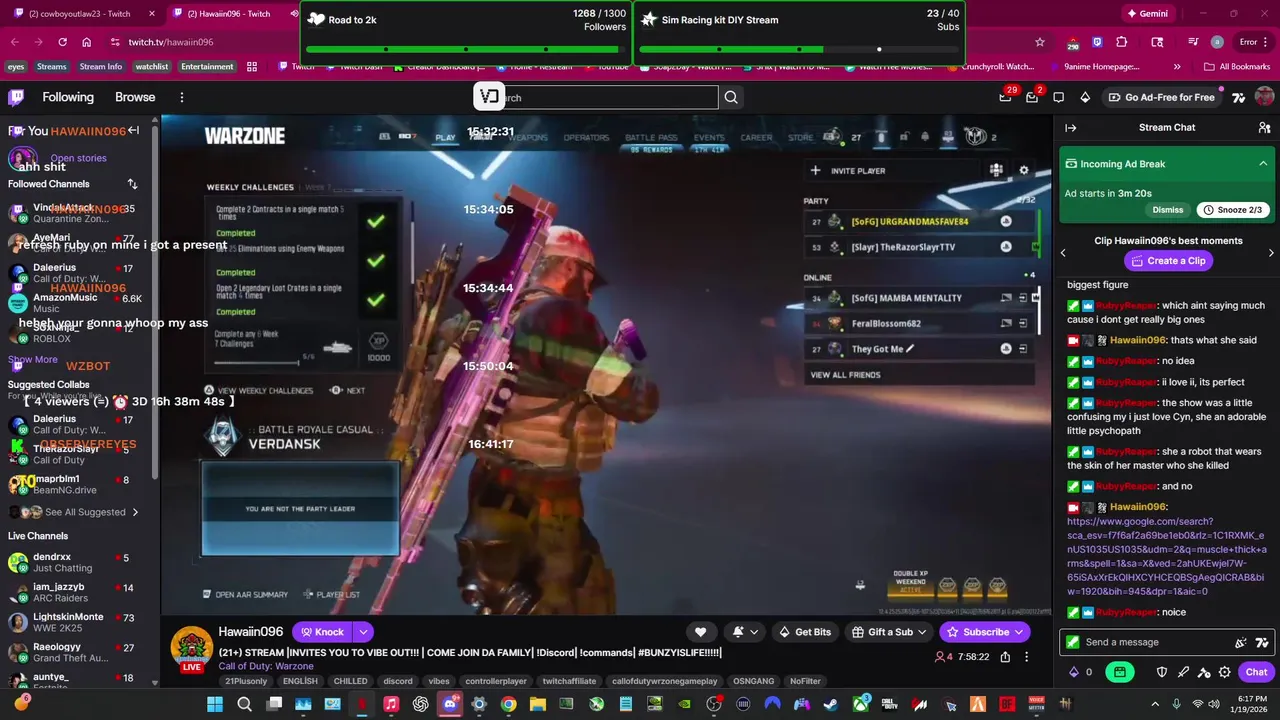Open the Bits balance diamond icon in chat

1074,672
